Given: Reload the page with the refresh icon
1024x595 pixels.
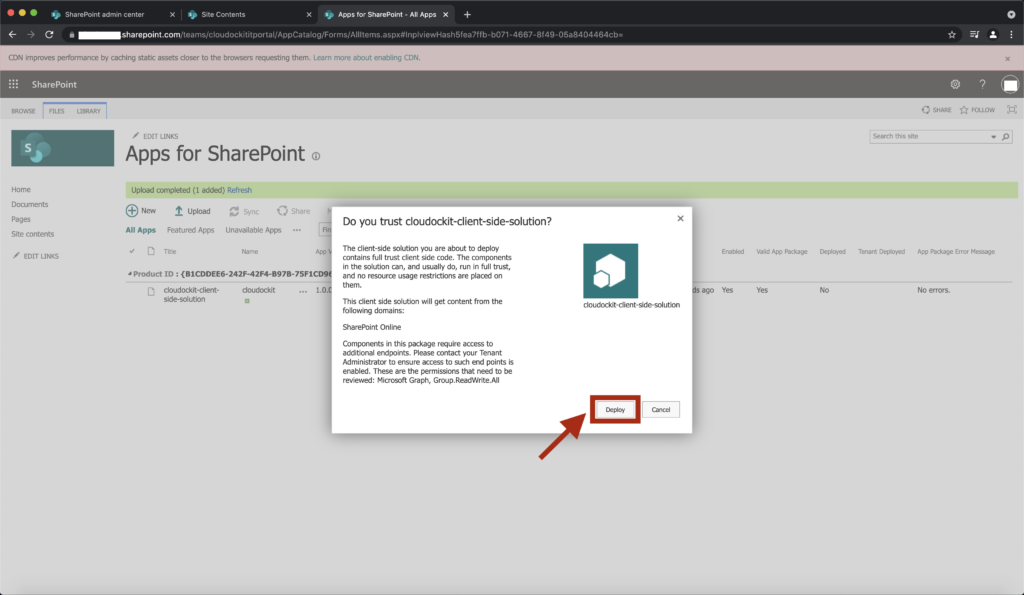Looking at the screenshot, I should point(49,35).
